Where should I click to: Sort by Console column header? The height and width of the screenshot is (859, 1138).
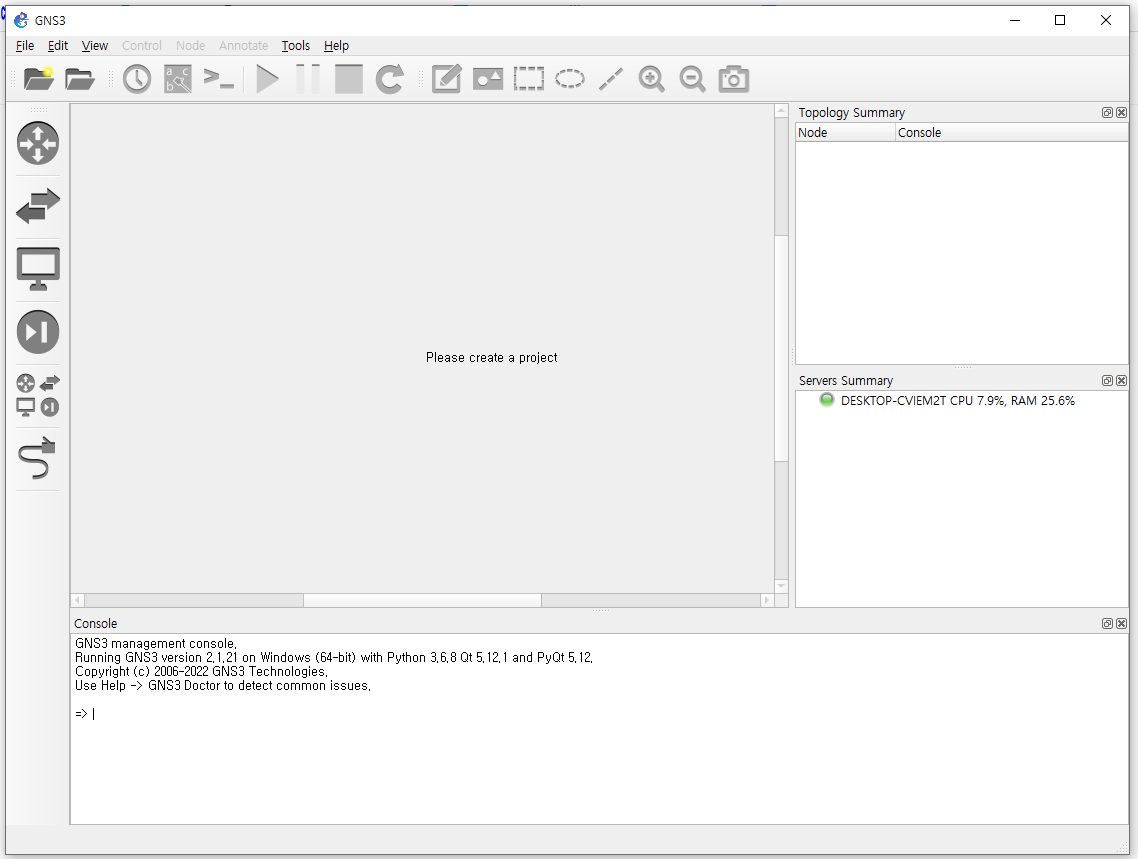[1012, 132]
